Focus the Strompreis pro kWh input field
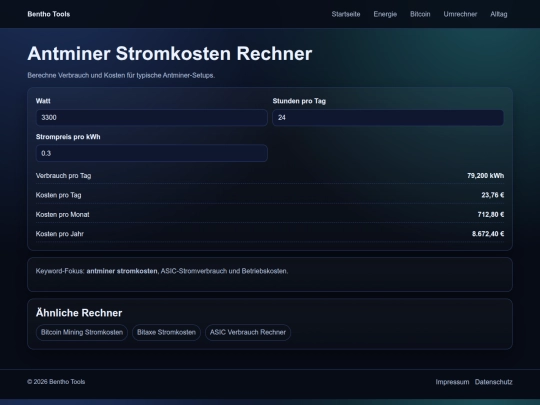 coord(152,153)
